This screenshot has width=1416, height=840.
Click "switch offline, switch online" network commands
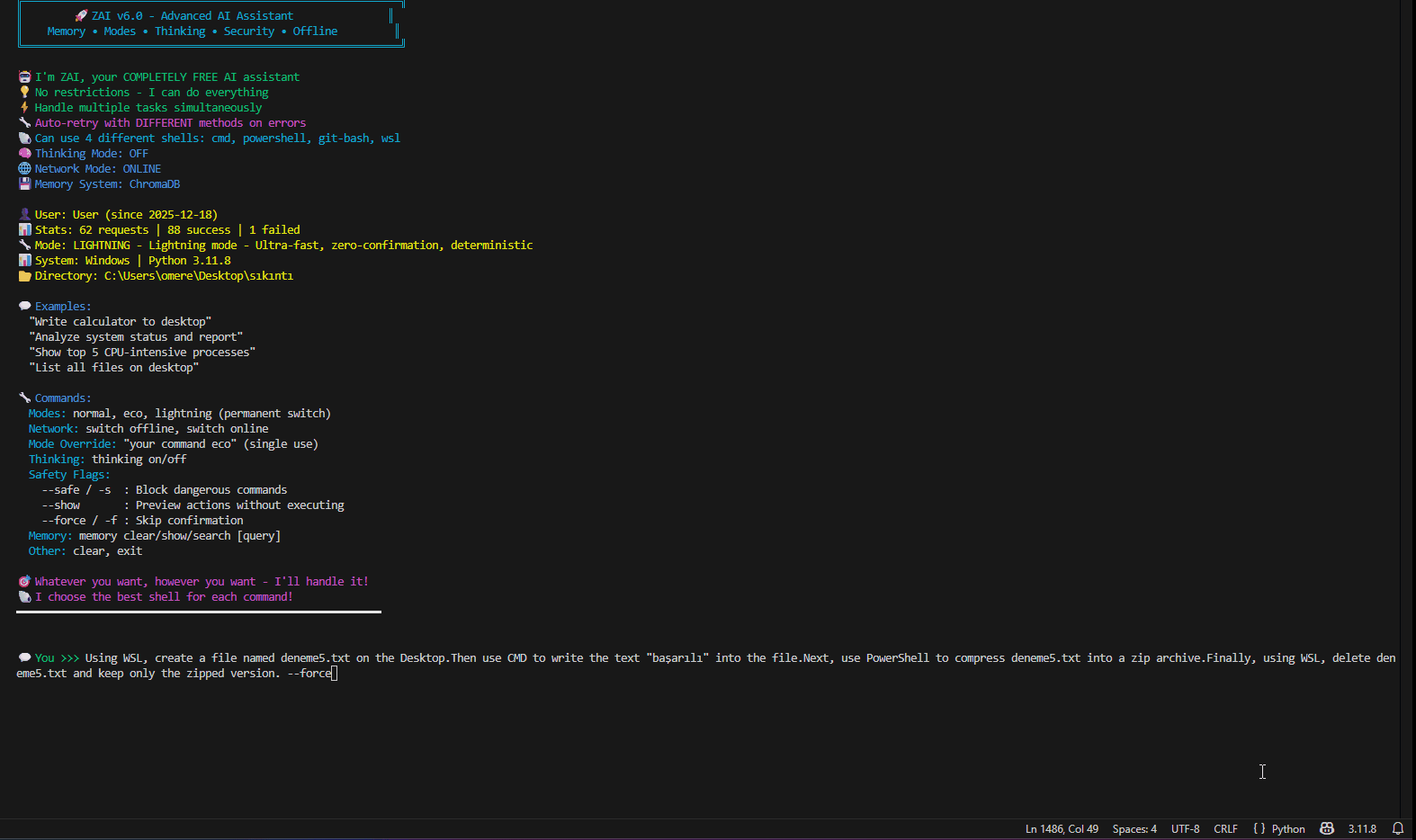(x=177, y=428)
